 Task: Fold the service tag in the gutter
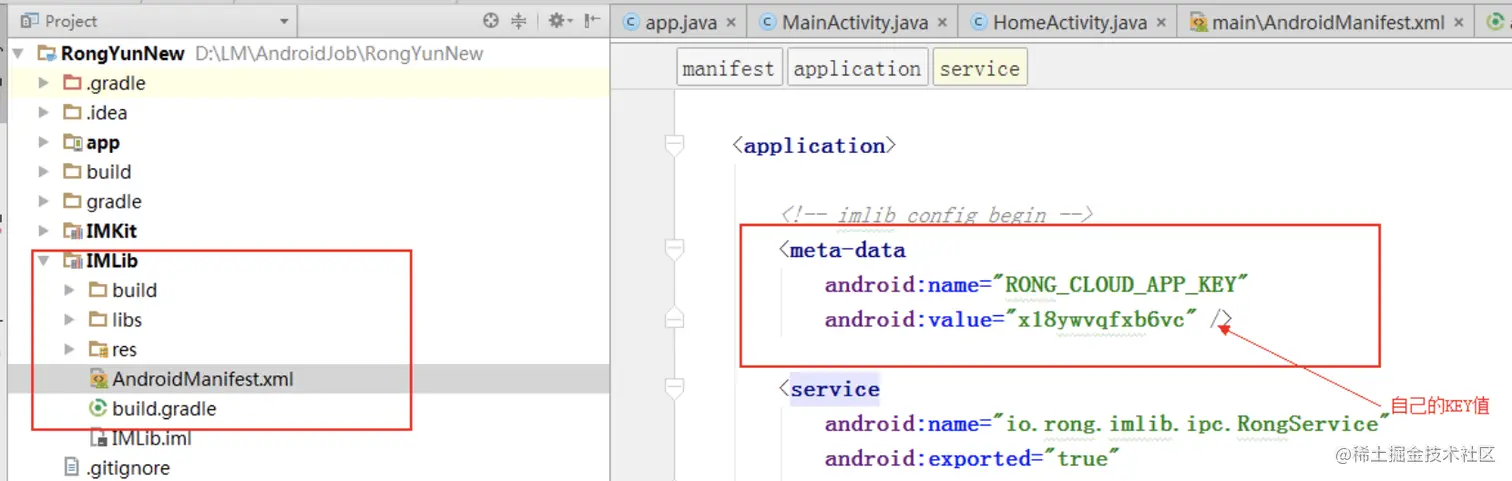pyautogui.click(x=675, y=389)
